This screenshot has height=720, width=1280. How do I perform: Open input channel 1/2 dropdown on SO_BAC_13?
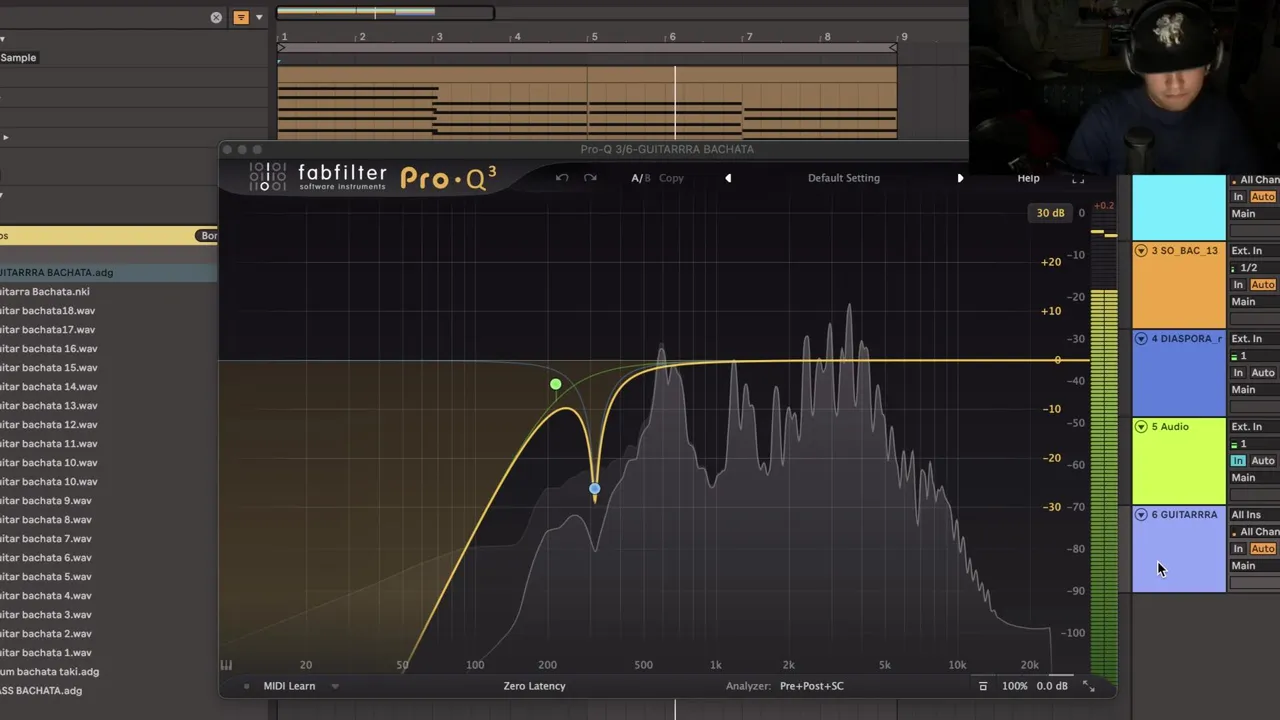(x=1254, y=268)
